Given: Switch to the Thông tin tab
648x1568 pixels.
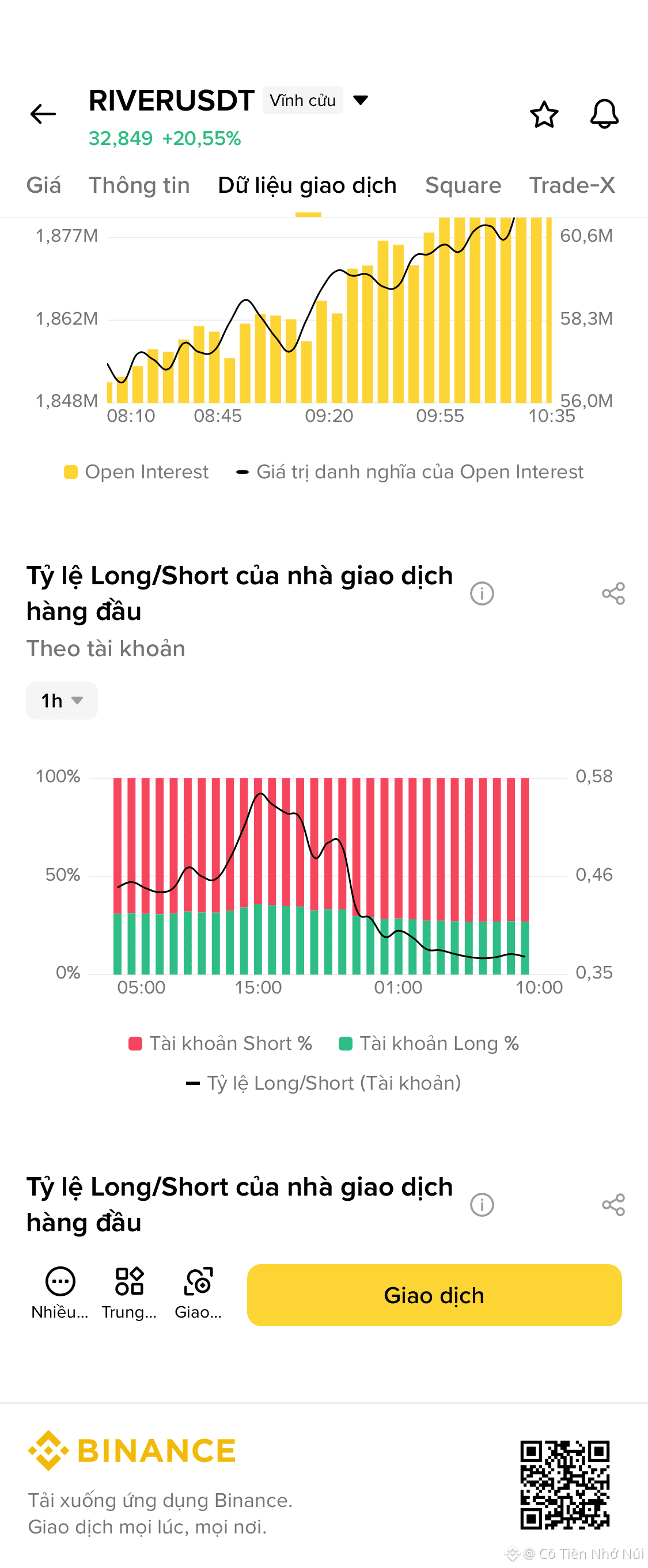Looking at the screenshot, I should (x=139, y=185).
